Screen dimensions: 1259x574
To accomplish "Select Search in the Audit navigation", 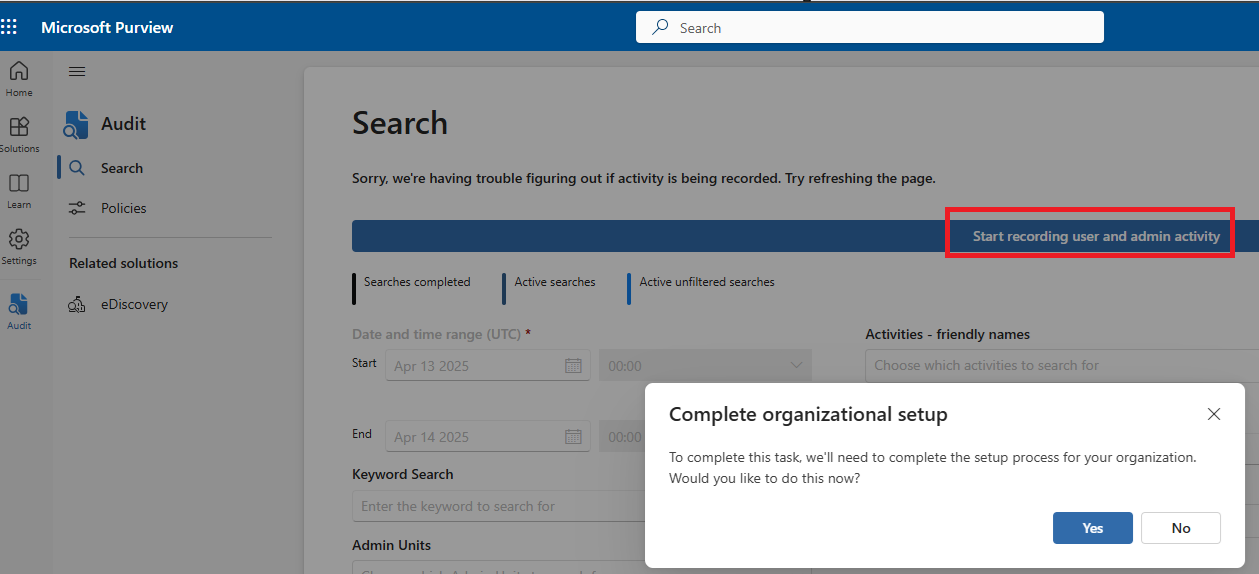I will tap(122, 168).
